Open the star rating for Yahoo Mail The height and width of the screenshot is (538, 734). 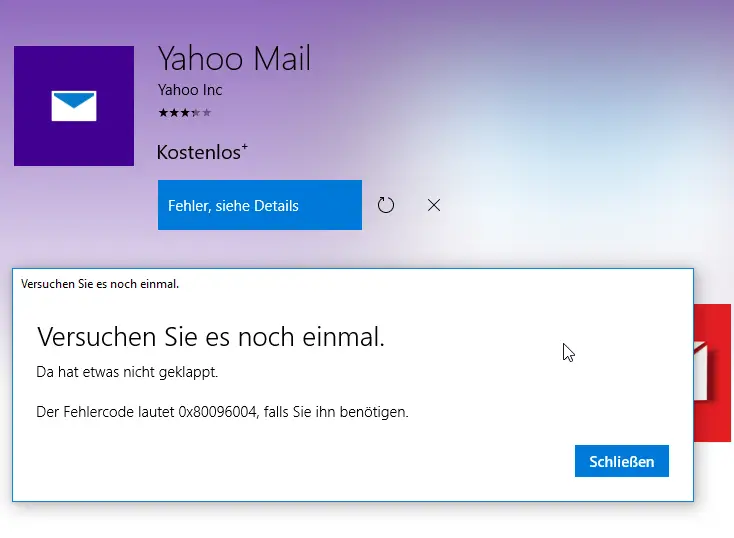[x=185, y=113]
